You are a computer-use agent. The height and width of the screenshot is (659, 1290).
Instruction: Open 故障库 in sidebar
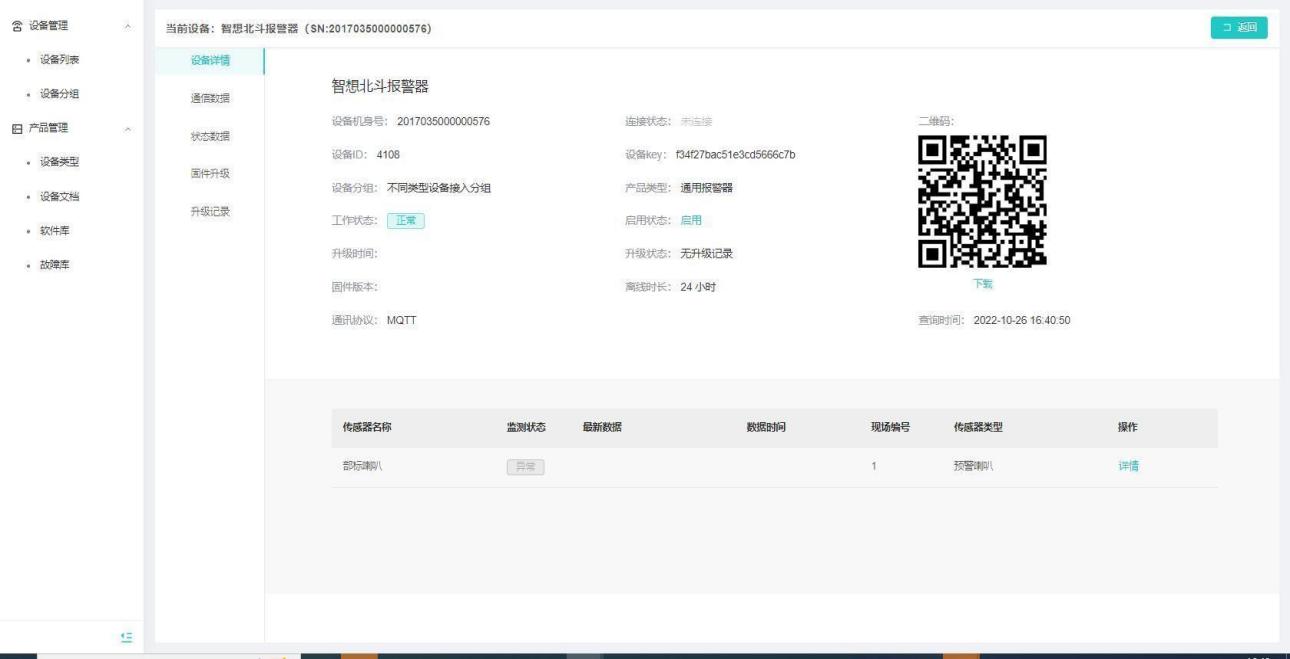click(x=55, y=265)
